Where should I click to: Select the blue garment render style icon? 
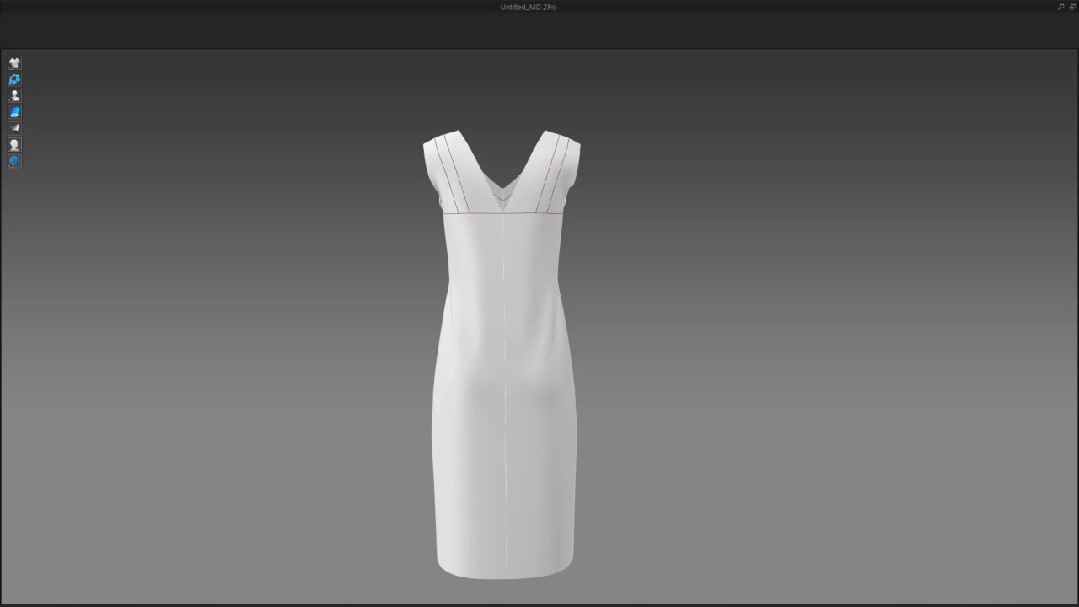(14, 111)
